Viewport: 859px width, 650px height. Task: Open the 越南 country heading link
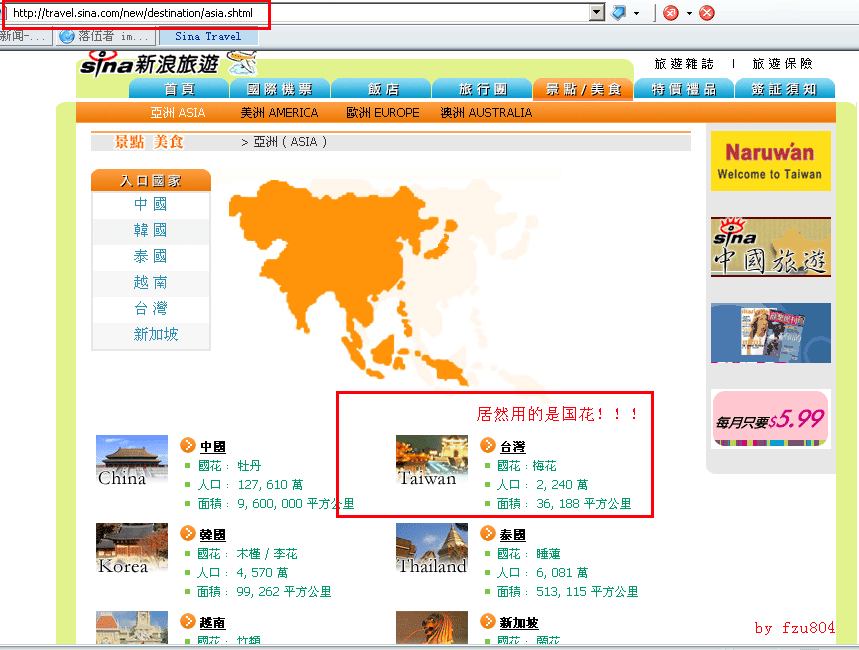(213, 623)
